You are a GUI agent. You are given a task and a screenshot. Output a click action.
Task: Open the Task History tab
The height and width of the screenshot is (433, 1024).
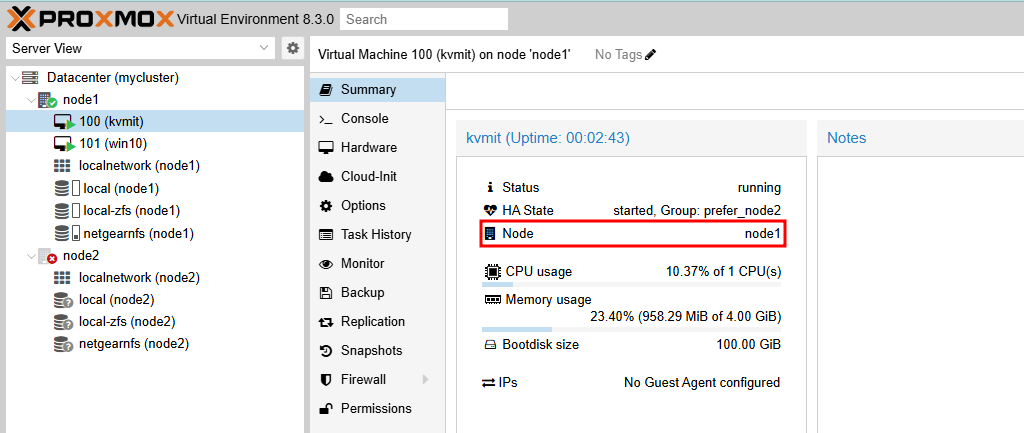[377, 234]
